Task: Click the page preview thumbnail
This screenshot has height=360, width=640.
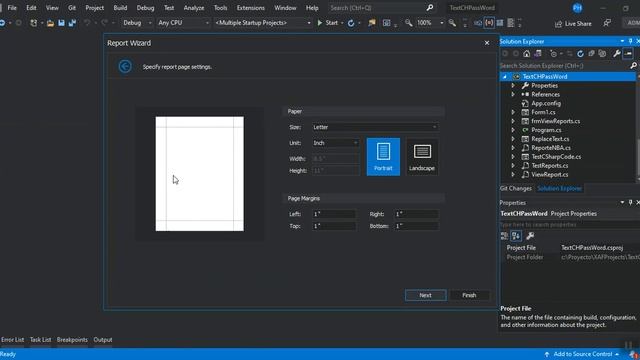Action: pos(200,173)
